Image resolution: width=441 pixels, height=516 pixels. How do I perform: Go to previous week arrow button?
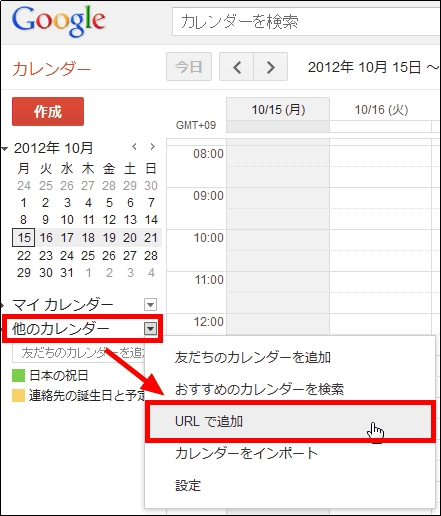tap(237, 67)
